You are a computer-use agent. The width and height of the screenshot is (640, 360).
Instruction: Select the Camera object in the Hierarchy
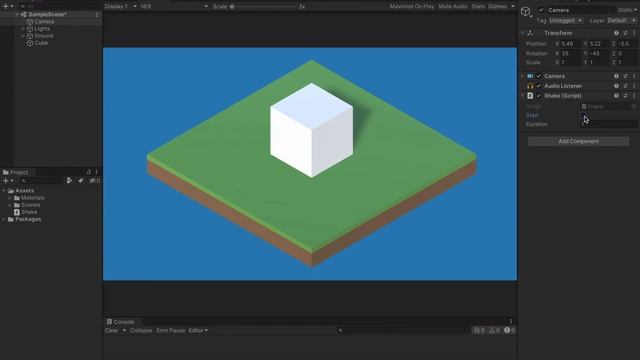44,22
